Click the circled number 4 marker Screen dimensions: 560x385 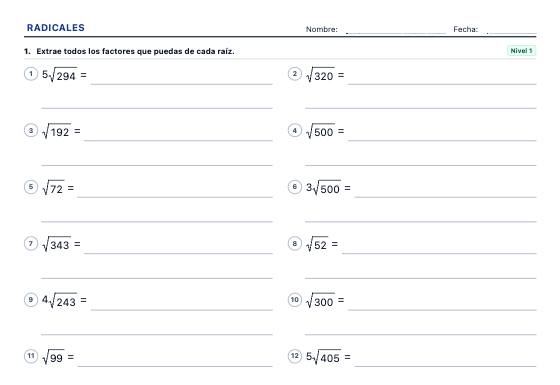[295, 130]
